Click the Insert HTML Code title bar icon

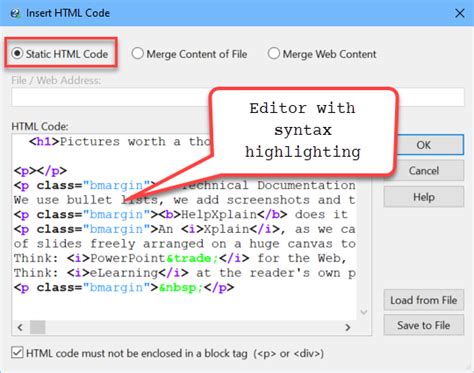tap(15, 13)
